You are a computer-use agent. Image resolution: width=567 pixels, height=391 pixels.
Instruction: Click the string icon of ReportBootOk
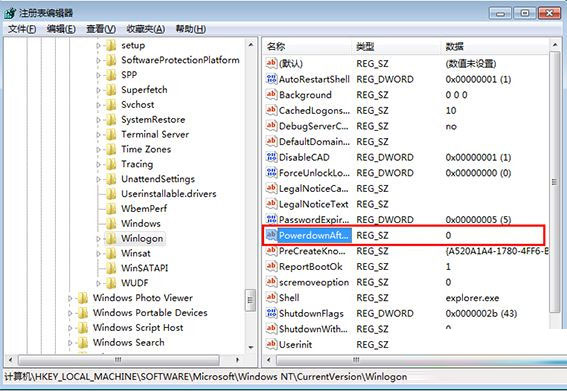271,266
